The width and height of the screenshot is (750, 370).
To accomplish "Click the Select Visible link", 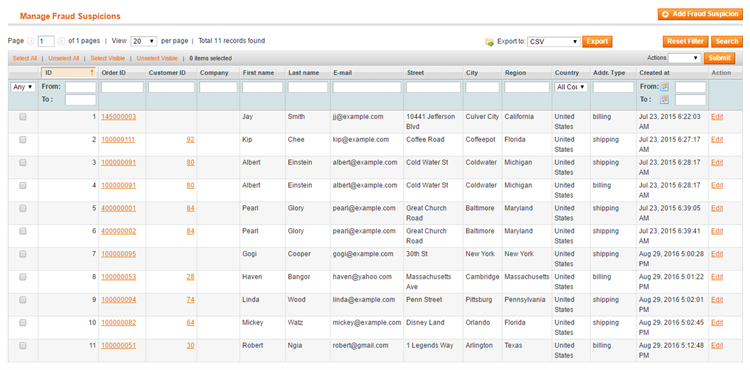I will [108, 58].
